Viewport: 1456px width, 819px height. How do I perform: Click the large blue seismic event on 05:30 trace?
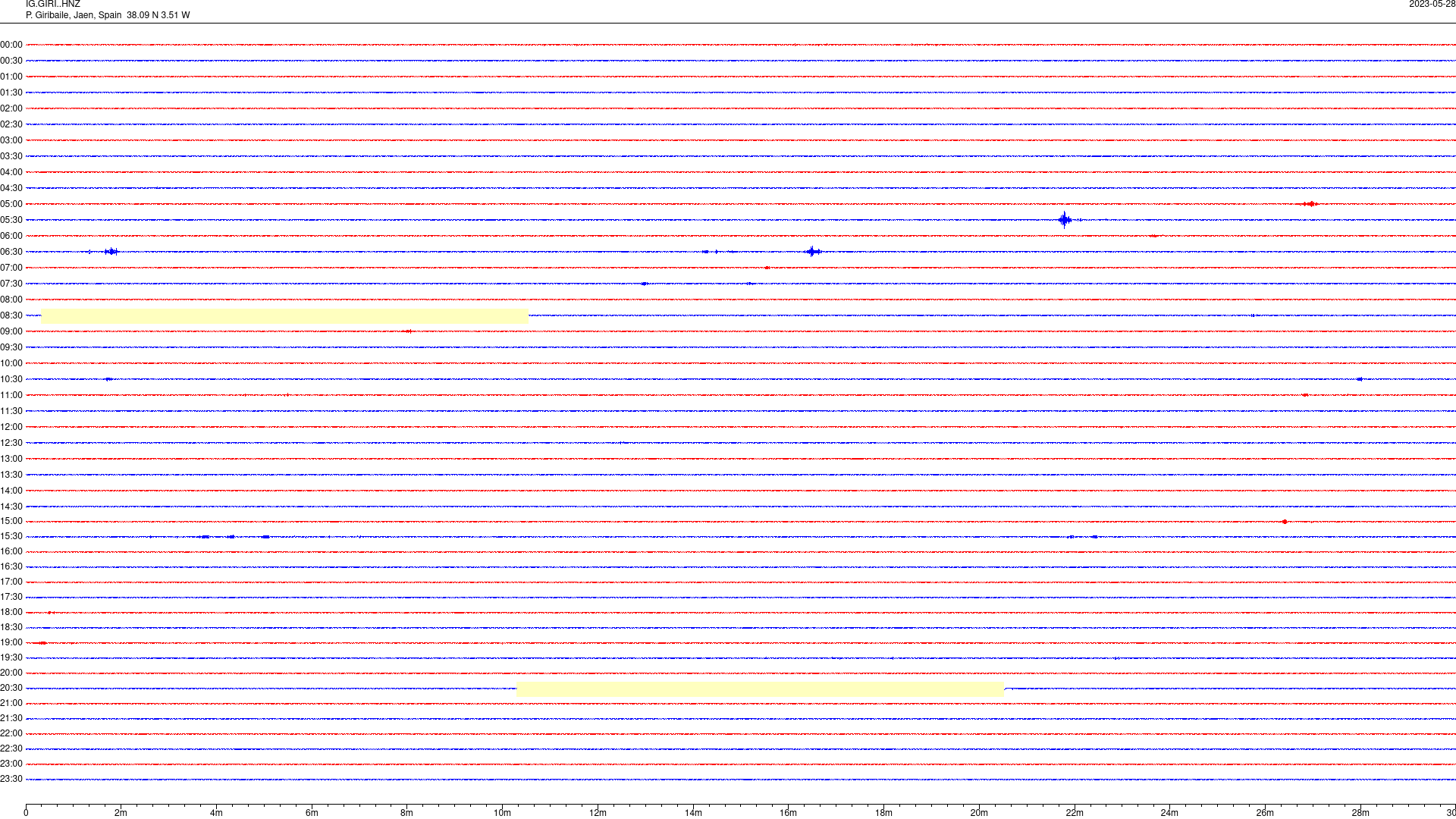point(1065,220)
